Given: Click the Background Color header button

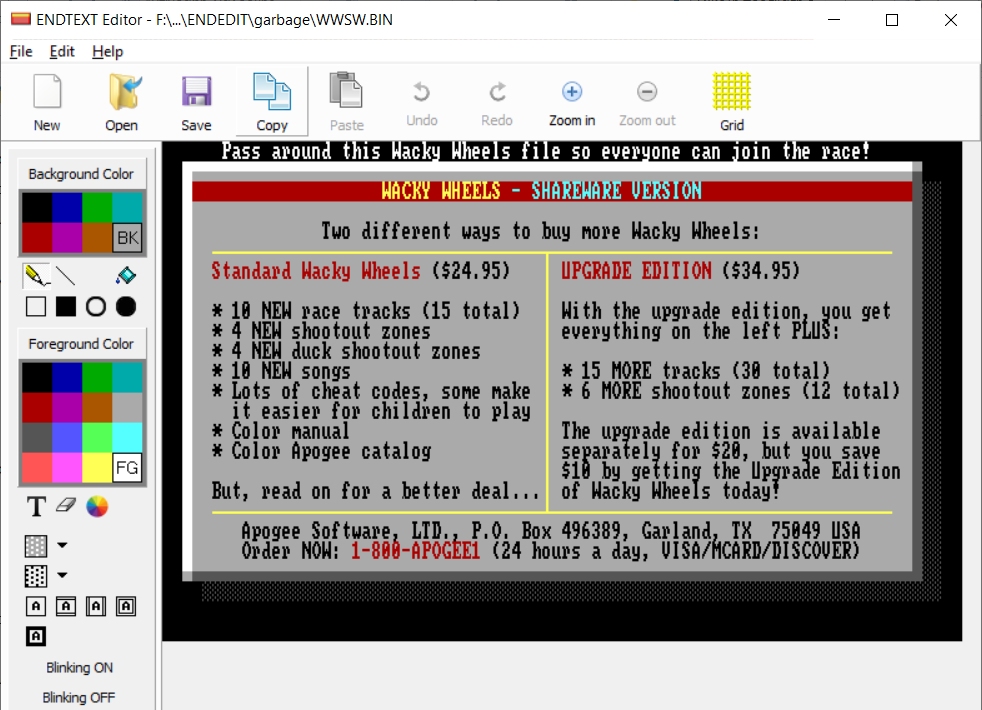Looking at the screenshot, I should (x=81, y=174).
